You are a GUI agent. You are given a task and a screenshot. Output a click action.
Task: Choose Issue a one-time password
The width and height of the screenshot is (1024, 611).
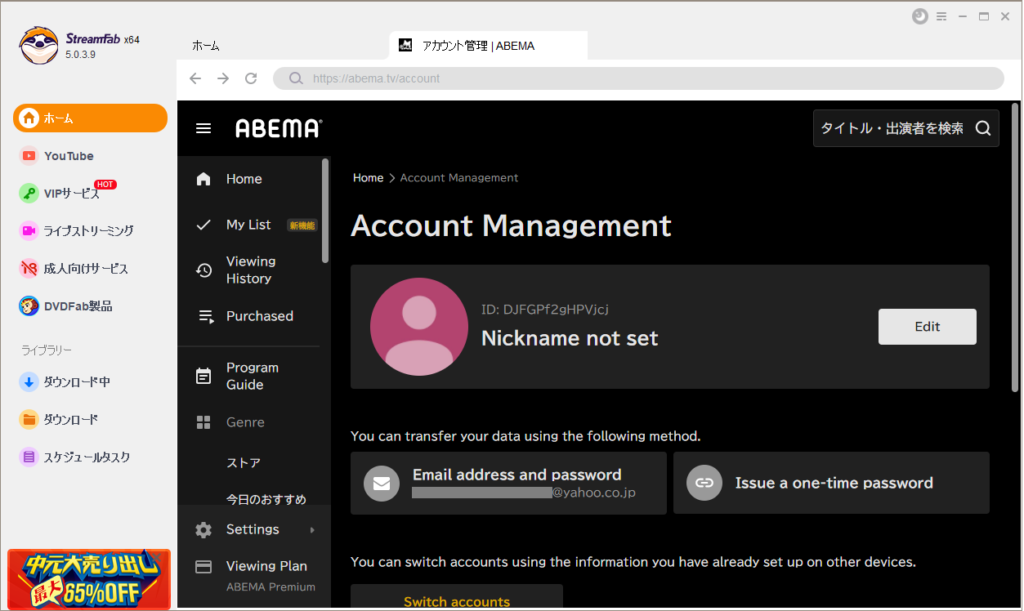pyautogui.click(x=831, y=483)
